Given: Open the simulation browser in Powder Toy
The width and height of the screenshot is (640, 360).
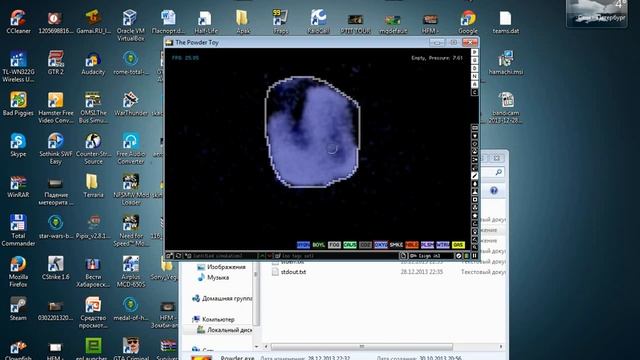Looking at the screenshot, I should [169, 256].
